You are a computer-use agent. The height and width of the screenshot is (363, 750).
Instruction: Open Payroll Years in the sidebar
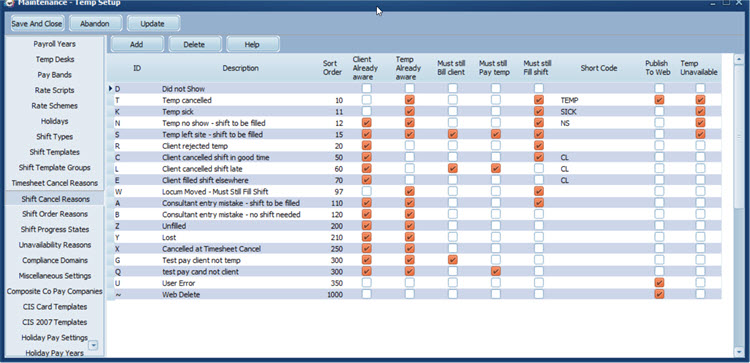pos(55,44)
